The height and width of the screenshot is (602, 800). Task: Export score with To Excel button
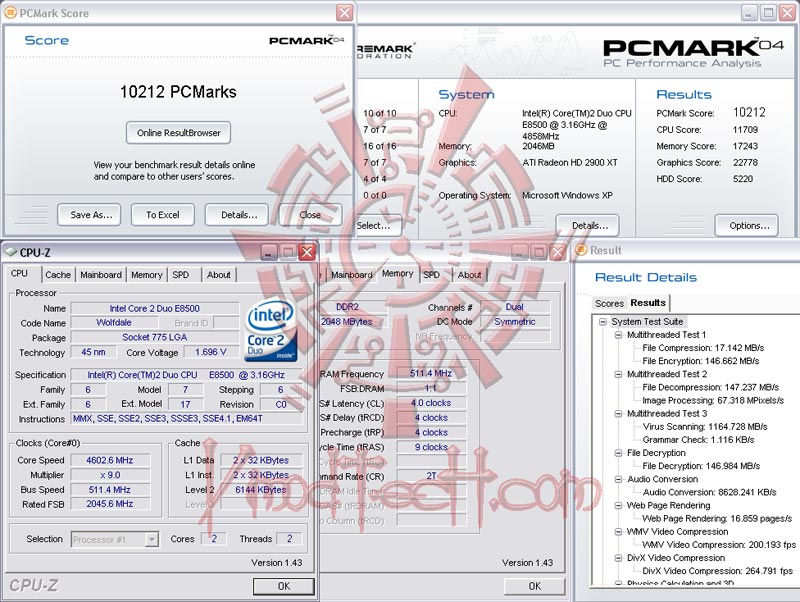click(163, 215)
